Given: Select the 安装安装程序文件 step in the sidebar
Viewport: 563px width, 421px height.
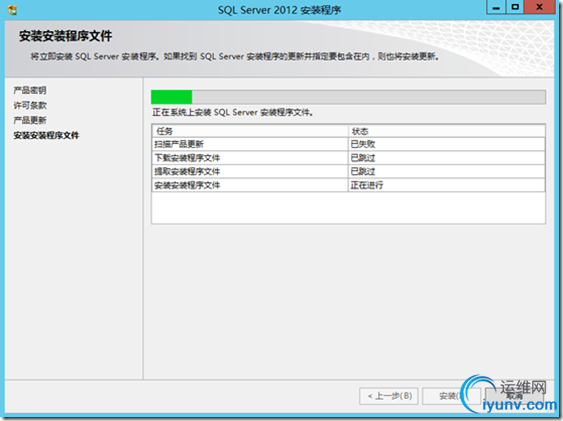Looking at the screenshot, I should [46, 135].
